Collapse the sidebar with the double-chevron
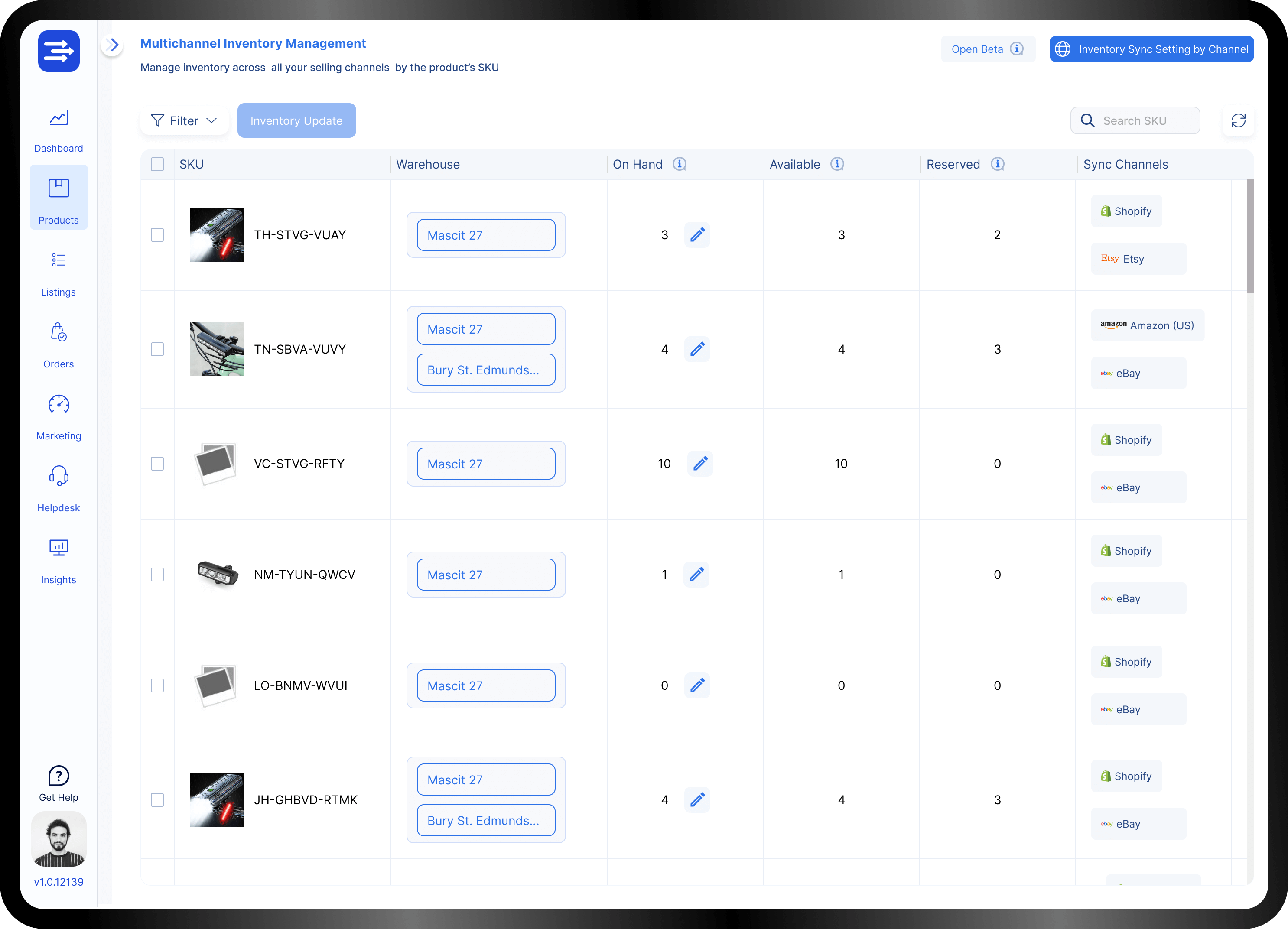The image size is (1288, 929). pyautogui.click(x=112, y=45)
